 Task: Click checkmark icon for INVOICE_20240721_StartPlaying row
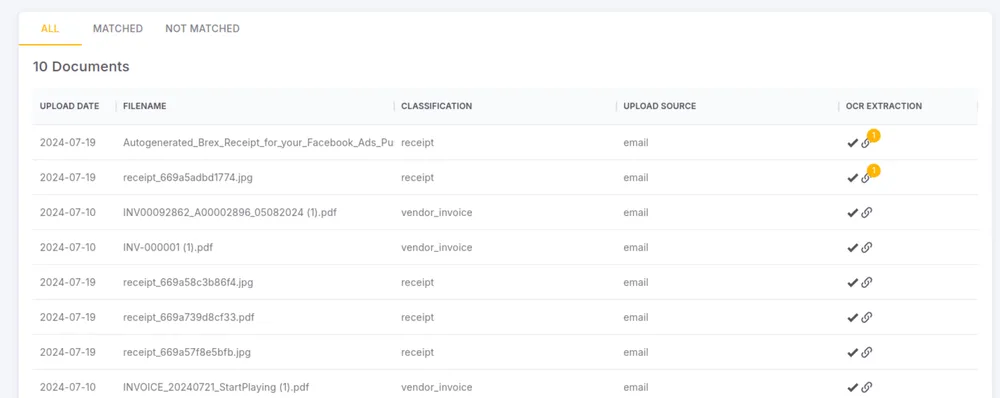852,387
